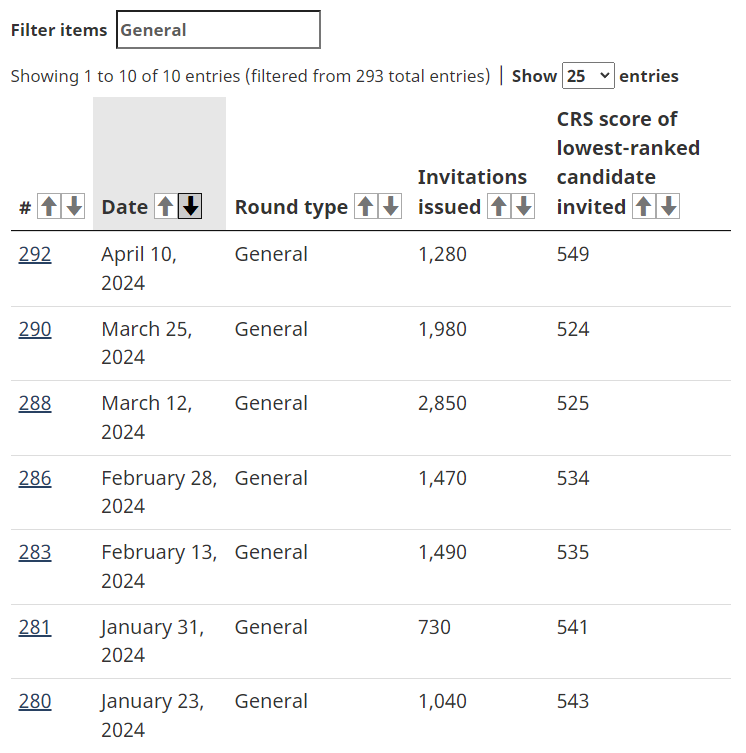
Task: Open round 283 link
Action: [x=35, y=553]
